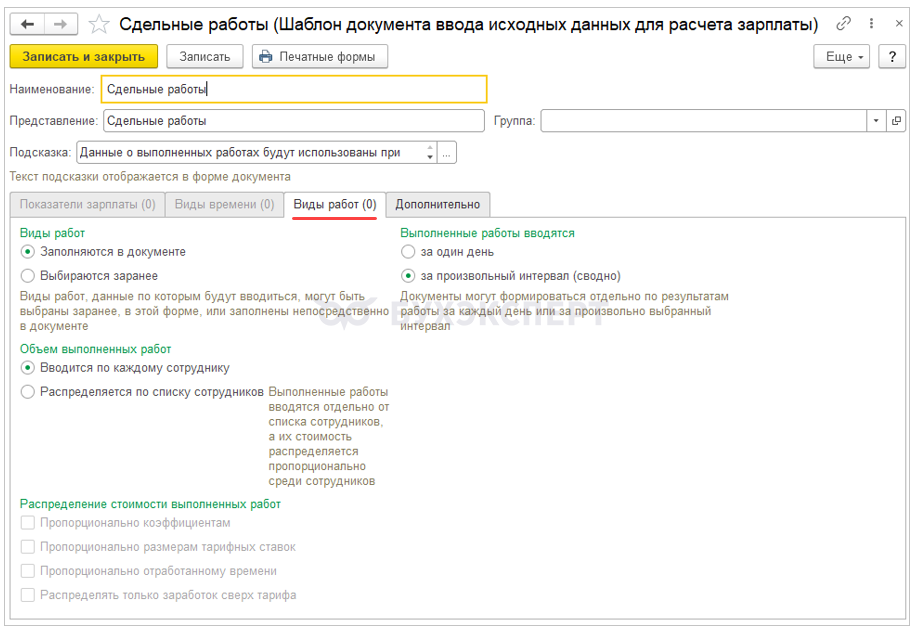Add to favorites with the star icon

(99, 25)
